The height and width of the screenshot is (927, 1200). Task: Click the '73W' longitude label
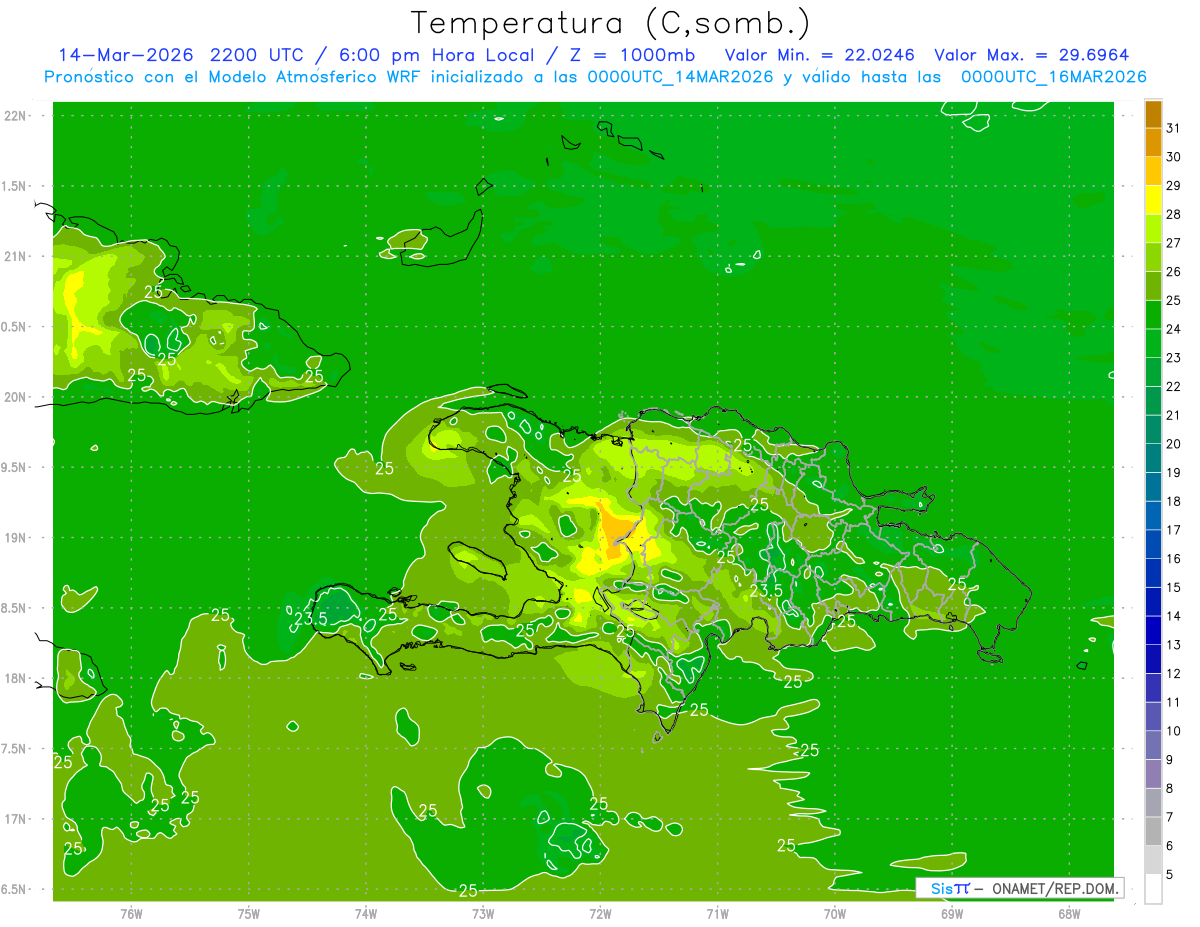pos(483,913)
